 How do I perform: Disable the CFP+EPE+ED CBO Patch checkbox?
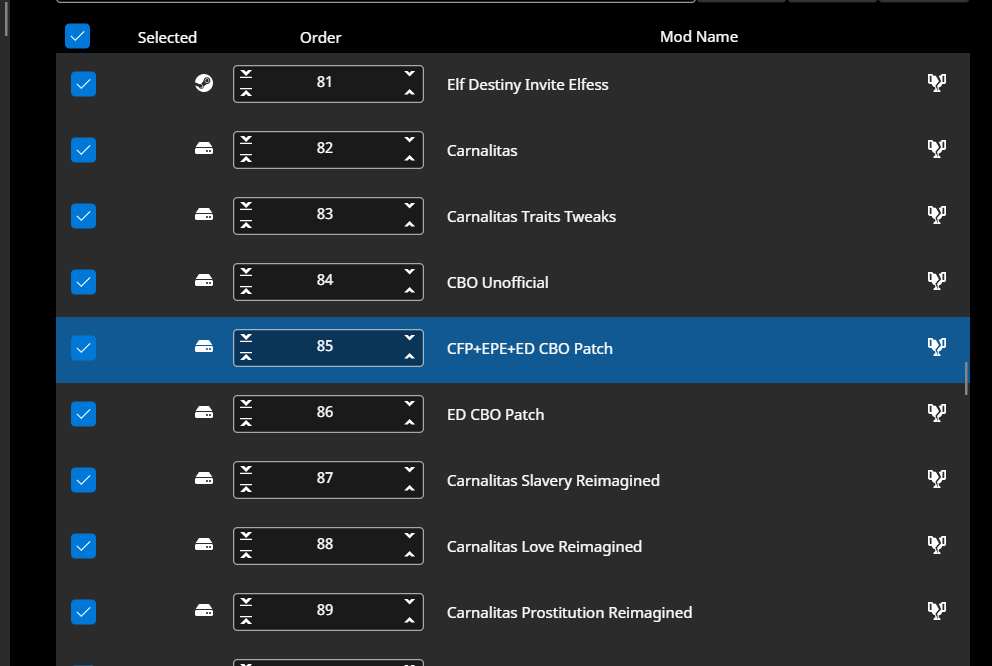84,348
